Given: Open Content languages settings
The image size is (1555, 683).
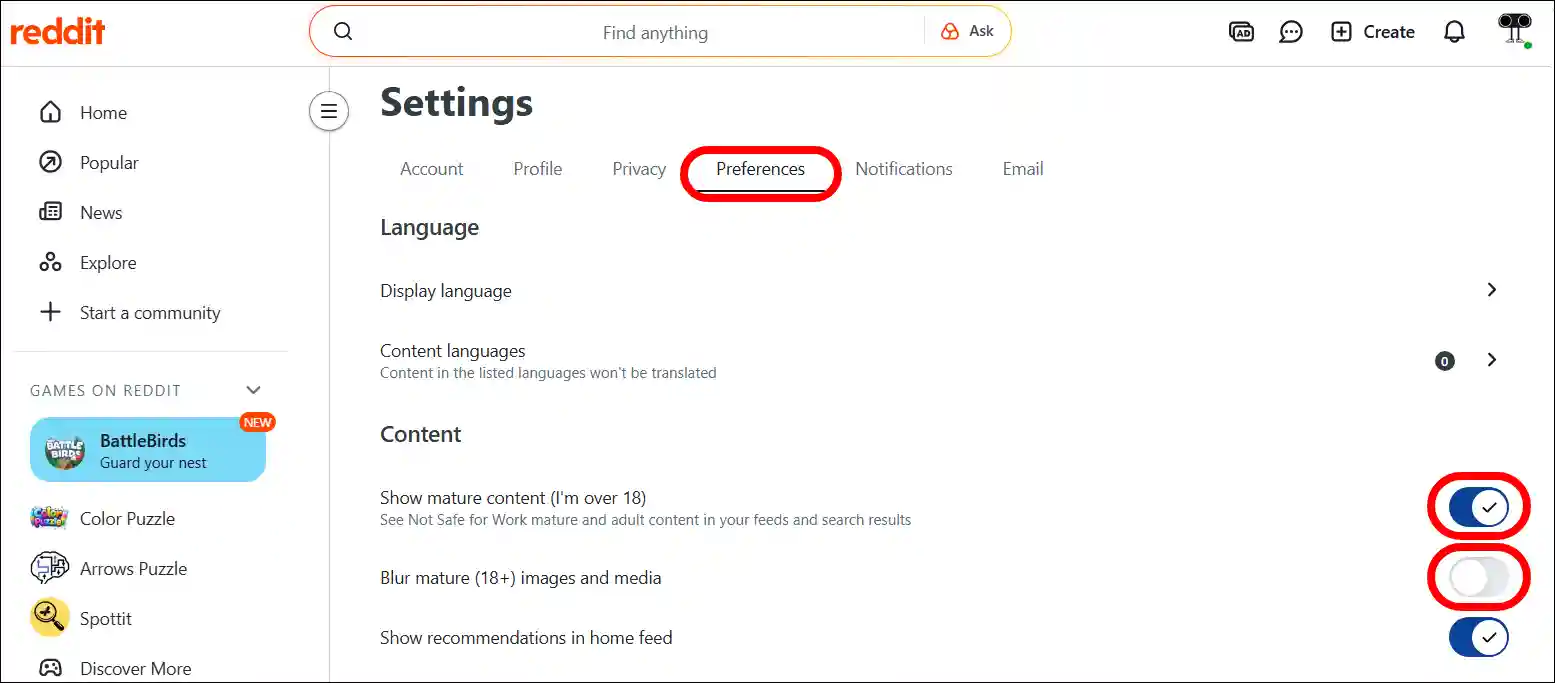Looking at the screenshot, I should pyautogui.click(x=1491, y=360).
